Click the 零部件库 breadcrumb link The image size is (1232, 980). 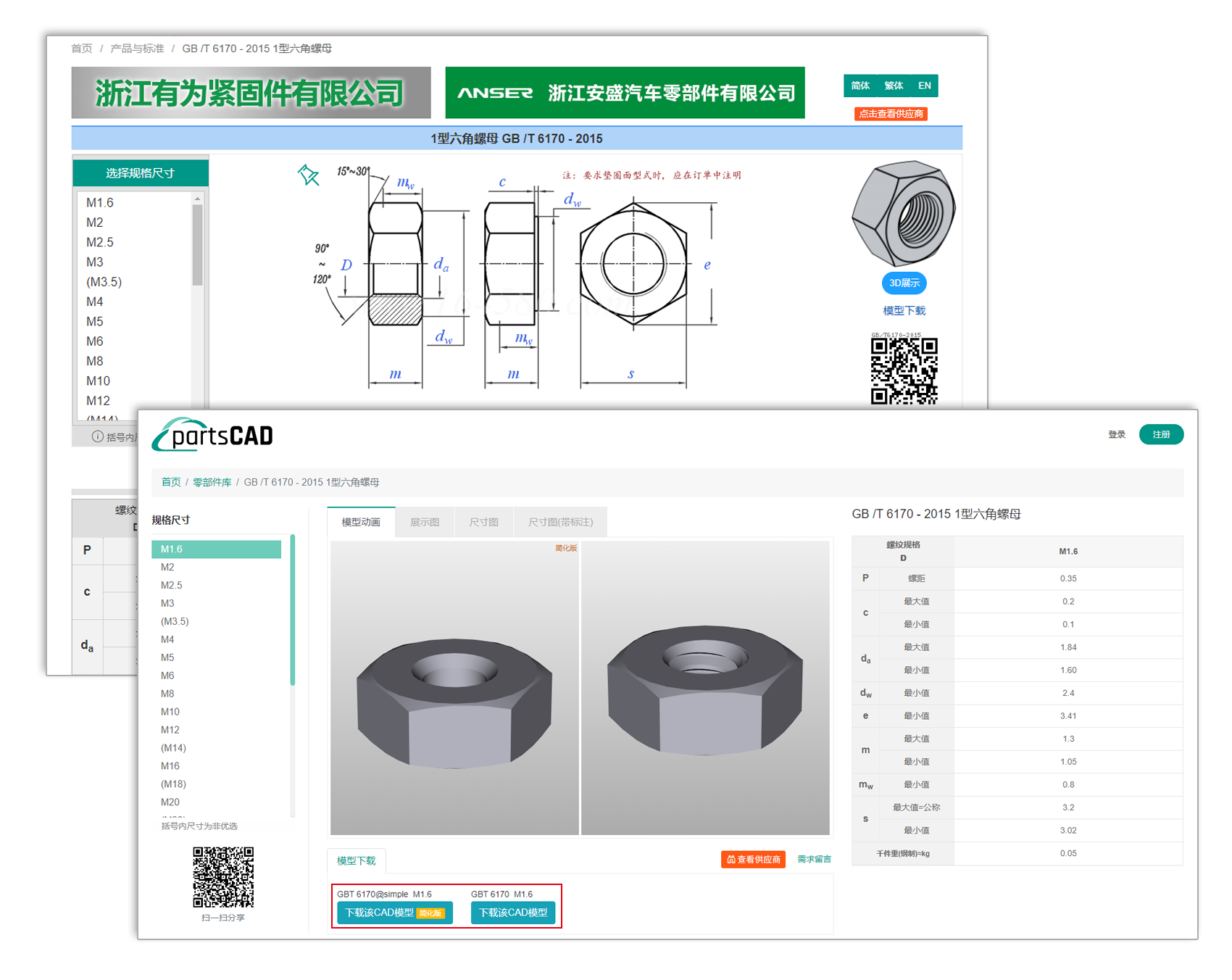pyautogui.click(x=212, y=482)
